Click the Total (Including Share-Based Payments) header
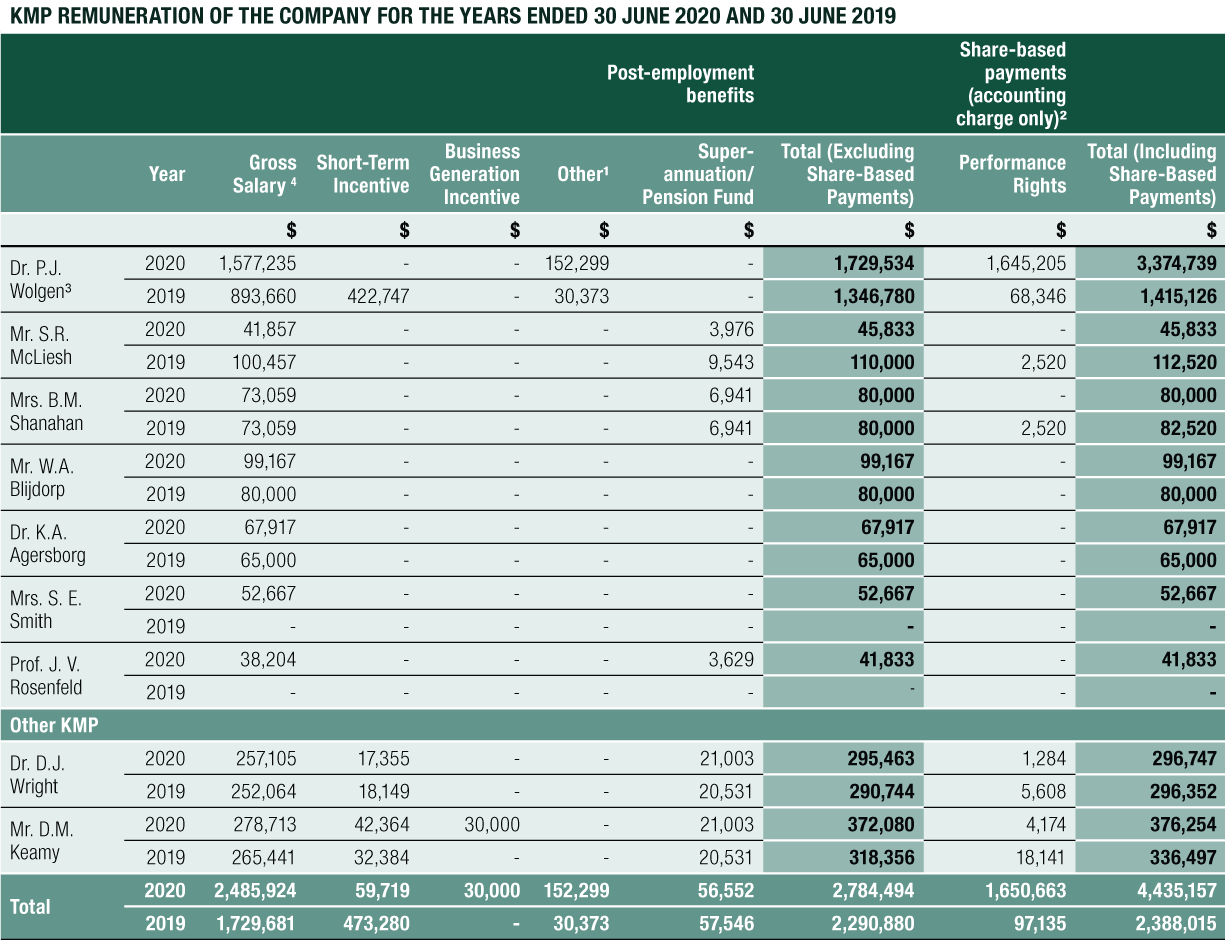Screen dimensions: 1225x940 [1151, 174]
